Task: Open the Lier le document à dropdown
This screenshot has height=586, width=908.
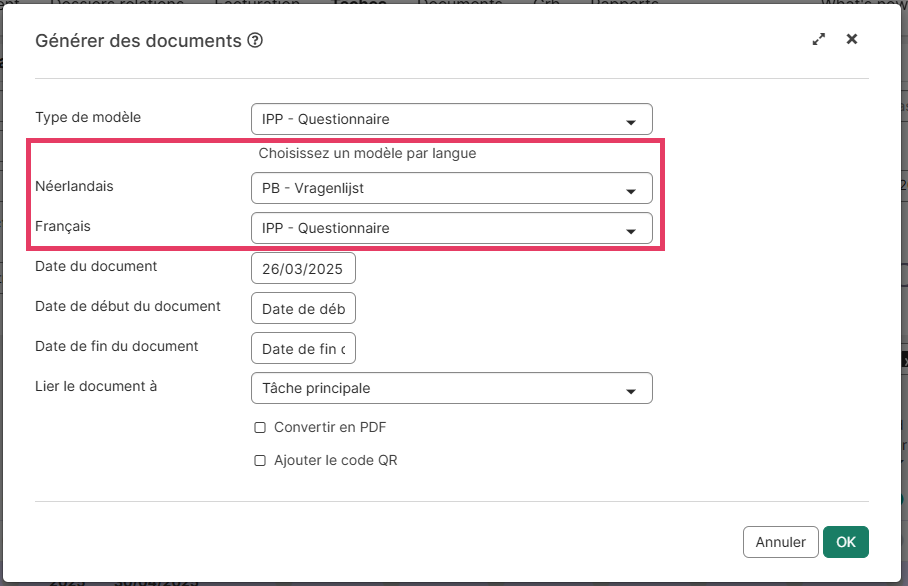Action: pyautogui.click(x=451, y=388)
